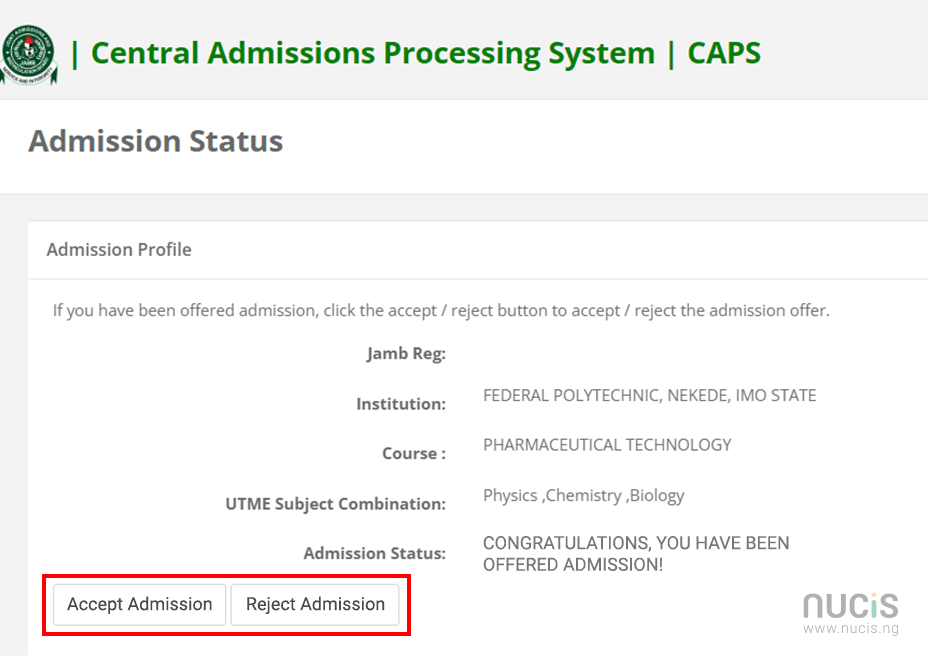Screen dimensions: 928x656
Task: Click the JAMB logo icon
Action: (x=30, y=54)
